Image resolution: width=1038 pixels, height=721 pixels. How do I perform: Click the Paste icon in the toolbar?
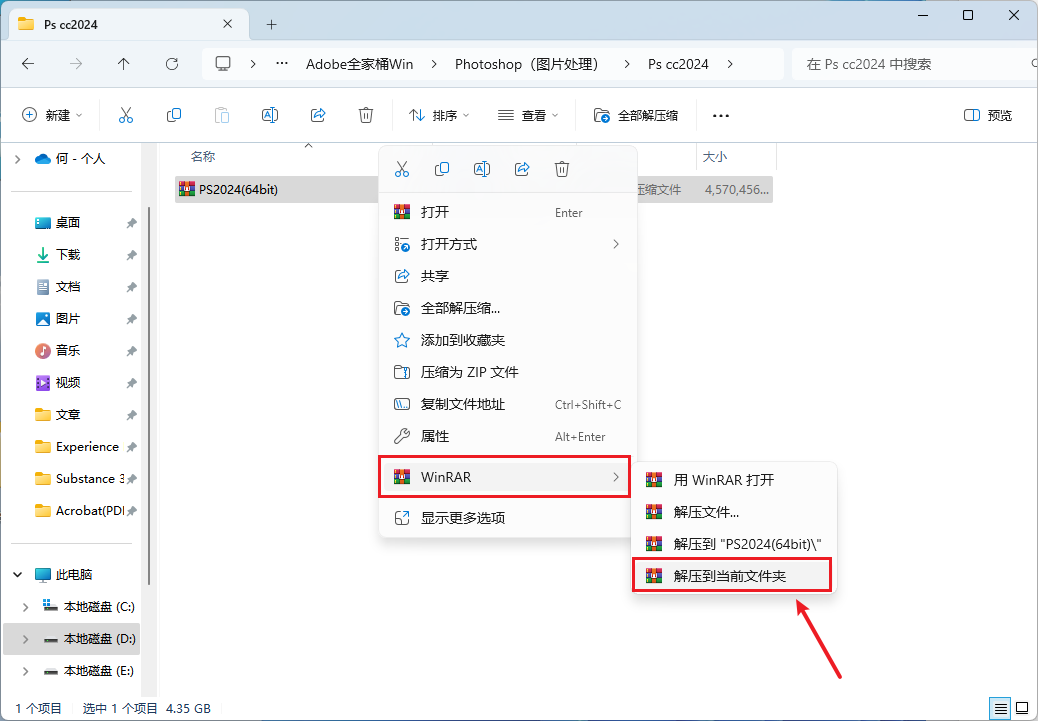click(222, 115)
